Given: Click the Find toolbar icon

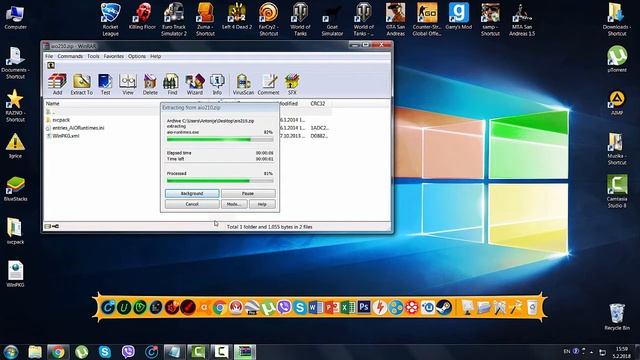Looking at the screenshot, I should point(172,84).
